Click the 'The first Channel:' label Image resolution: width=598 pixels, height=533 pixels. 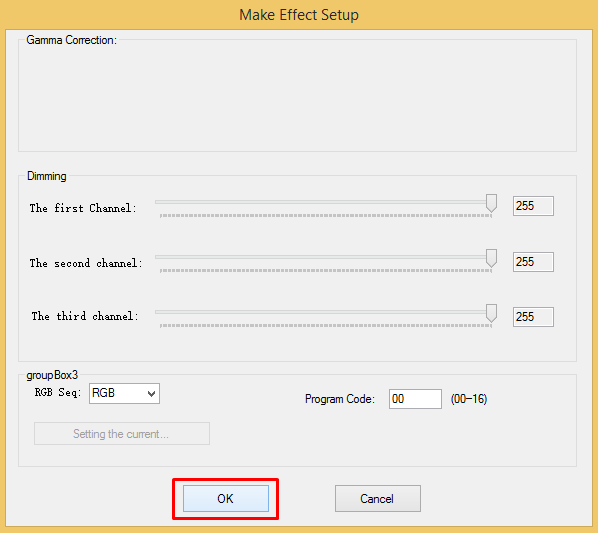pyautogui.click(x=83, y=208)
